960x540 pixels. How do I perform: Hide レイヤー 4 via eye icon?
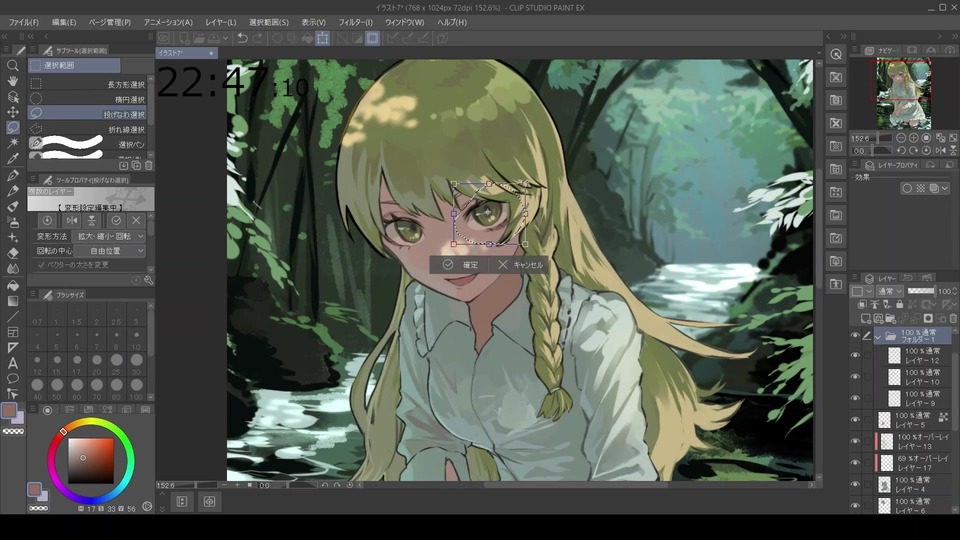click(x=855, y=484)
